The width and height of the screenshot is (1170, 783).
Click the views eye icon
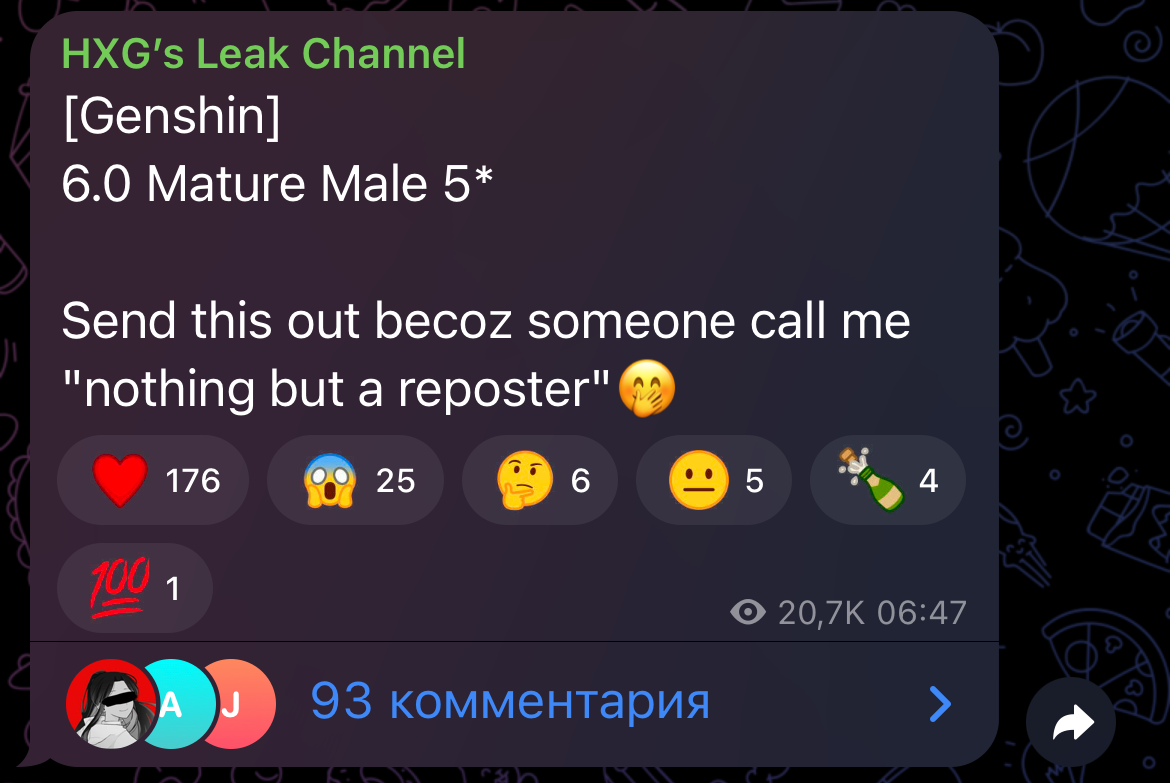click(748, 612)
